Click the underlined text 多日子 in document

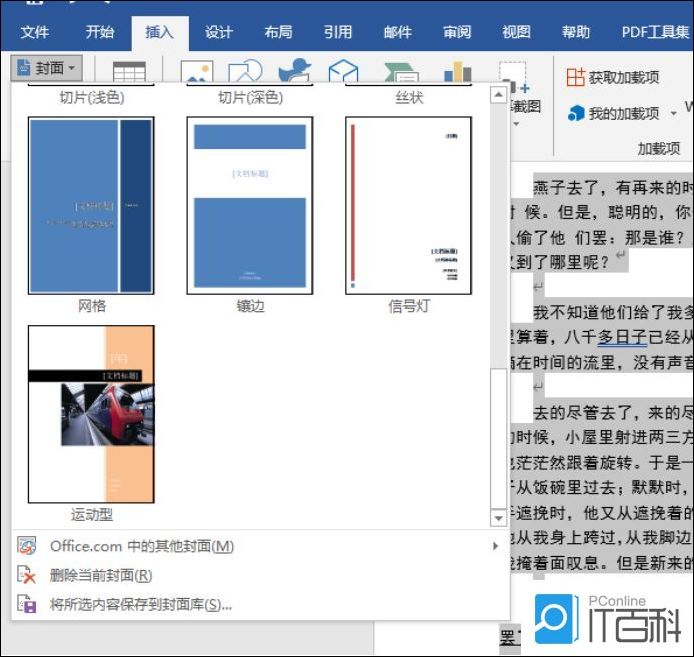tap(622, 337)
